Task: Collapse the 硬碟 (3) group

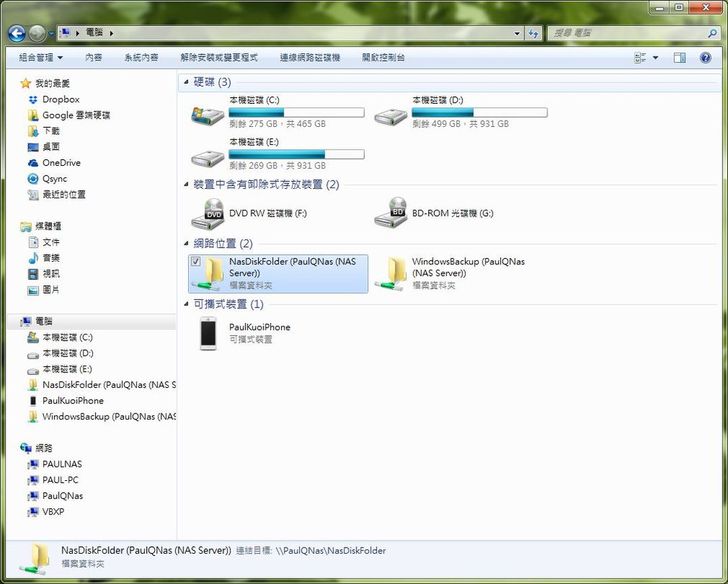Action: coord(186,82)
